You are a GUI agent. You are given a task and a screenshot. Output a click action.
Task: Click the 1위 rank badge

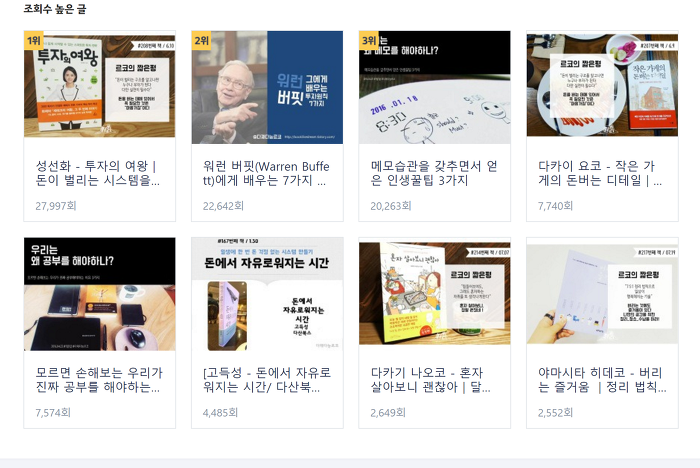click(33, 41)
